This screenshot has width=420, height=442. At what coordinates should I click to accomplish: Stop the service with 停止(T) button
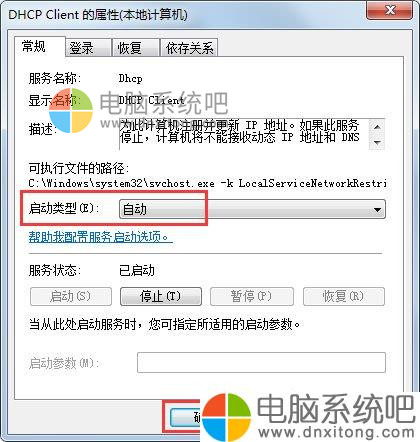tap(161, 296)
